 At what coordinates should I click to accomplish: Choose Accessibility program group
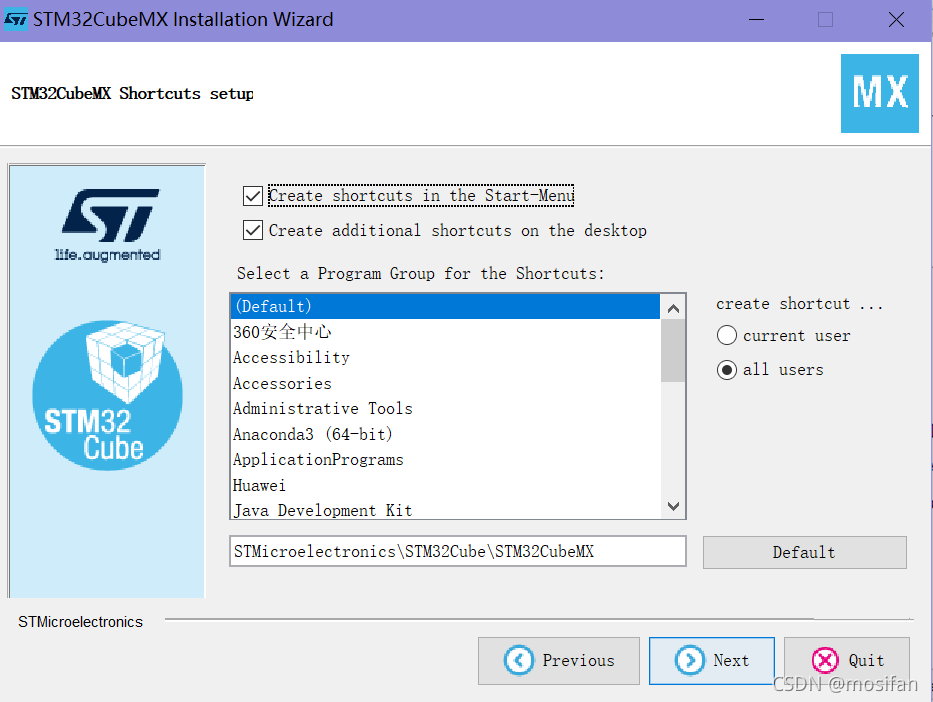pos(446,358)
